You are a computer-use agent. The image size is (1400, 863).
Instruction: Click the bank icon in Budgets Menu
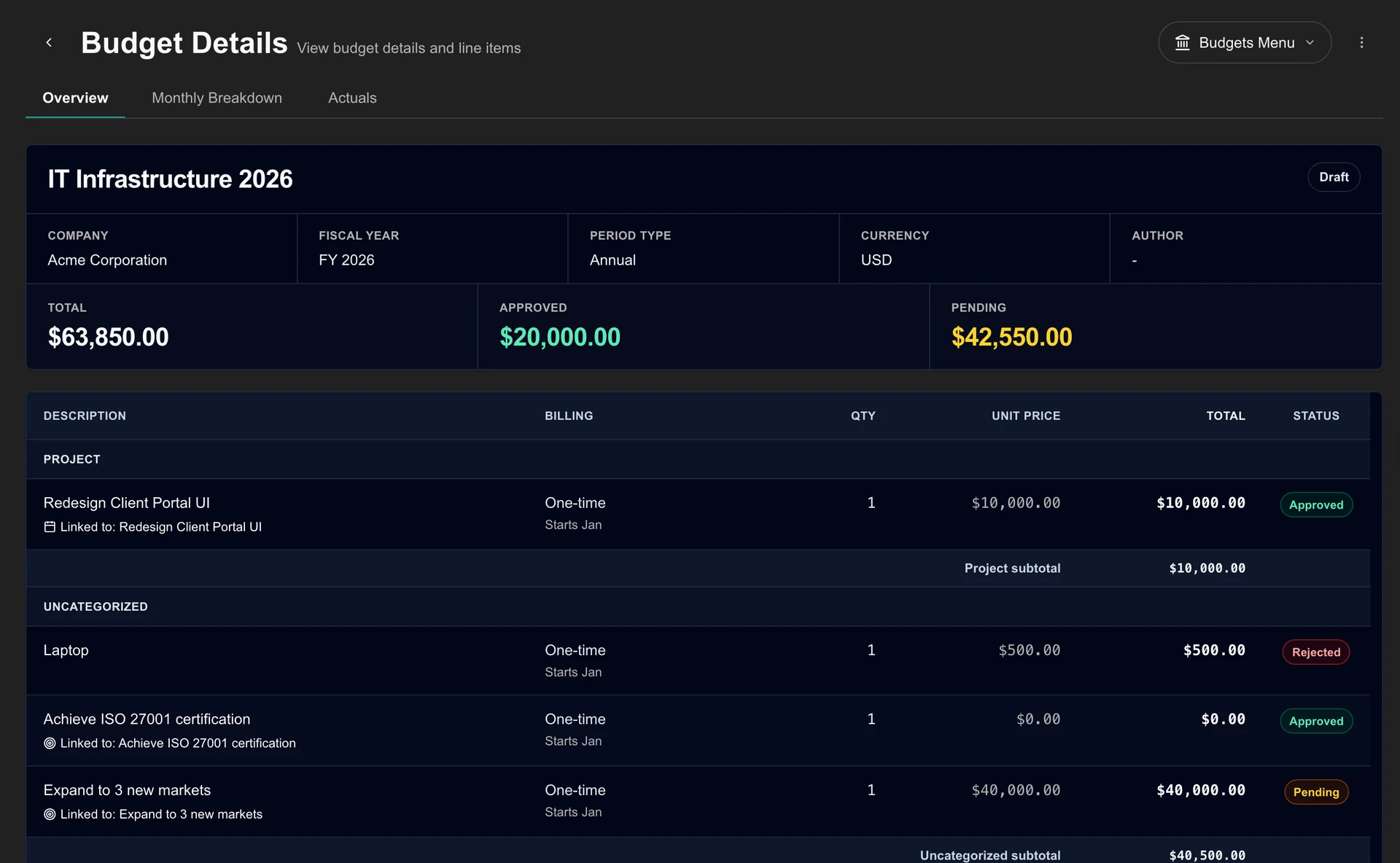click(x=1182, y=42)
